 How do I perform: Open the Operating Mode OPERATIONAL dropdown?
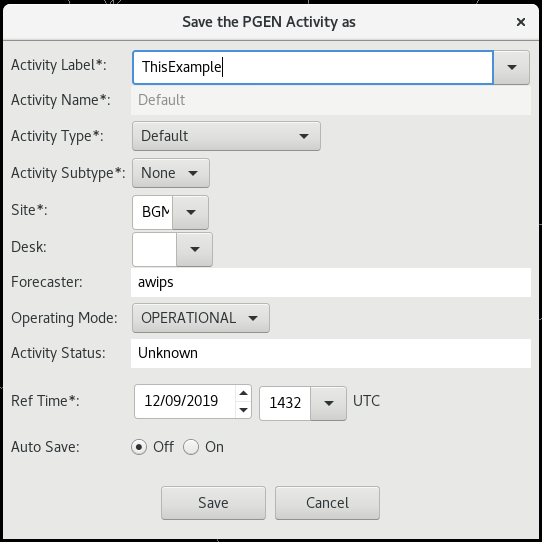click(x=201, y=318)
